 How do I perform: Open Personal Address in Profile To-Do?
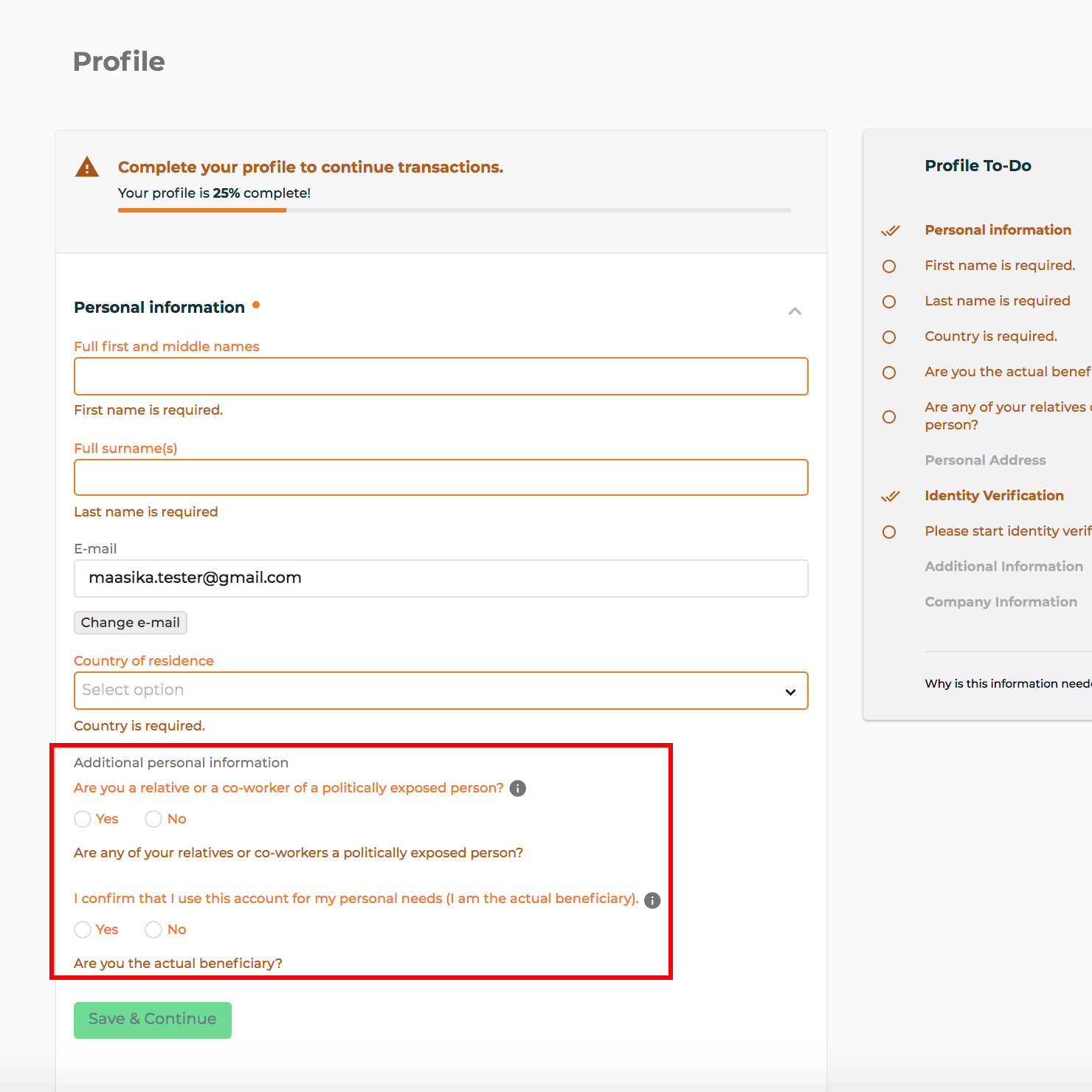pyautogui.click(x=985, y=460)
